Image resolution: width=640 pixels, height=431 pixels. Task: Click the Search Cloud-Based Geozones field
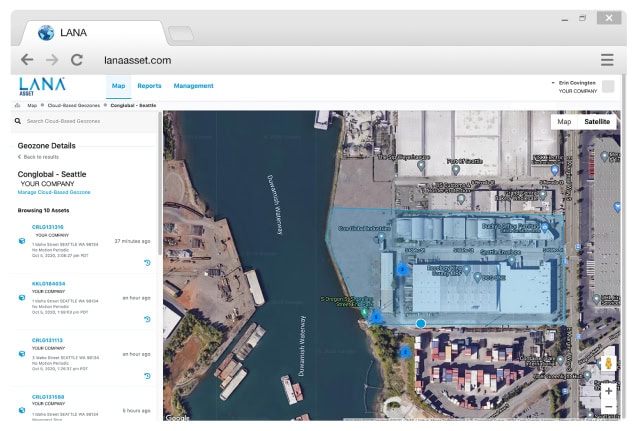84,121
